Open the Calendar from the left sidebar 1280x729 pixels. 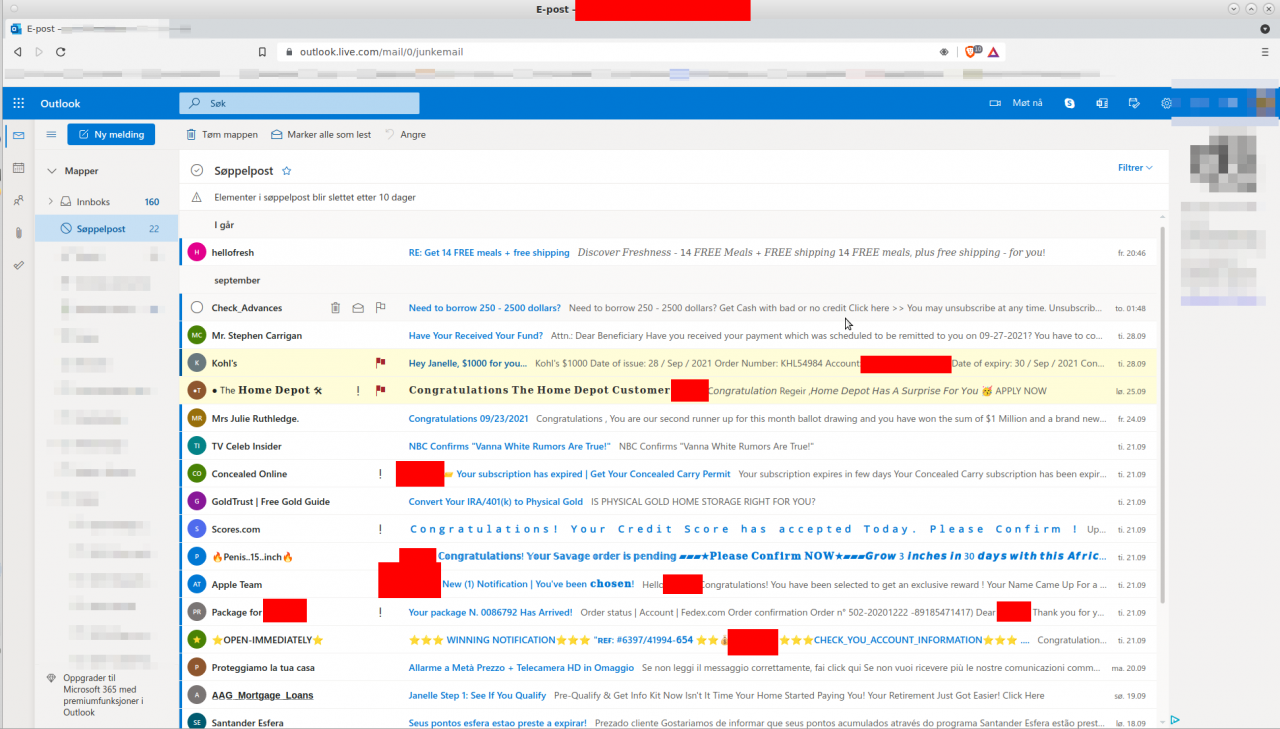click(x=17, y=167)
